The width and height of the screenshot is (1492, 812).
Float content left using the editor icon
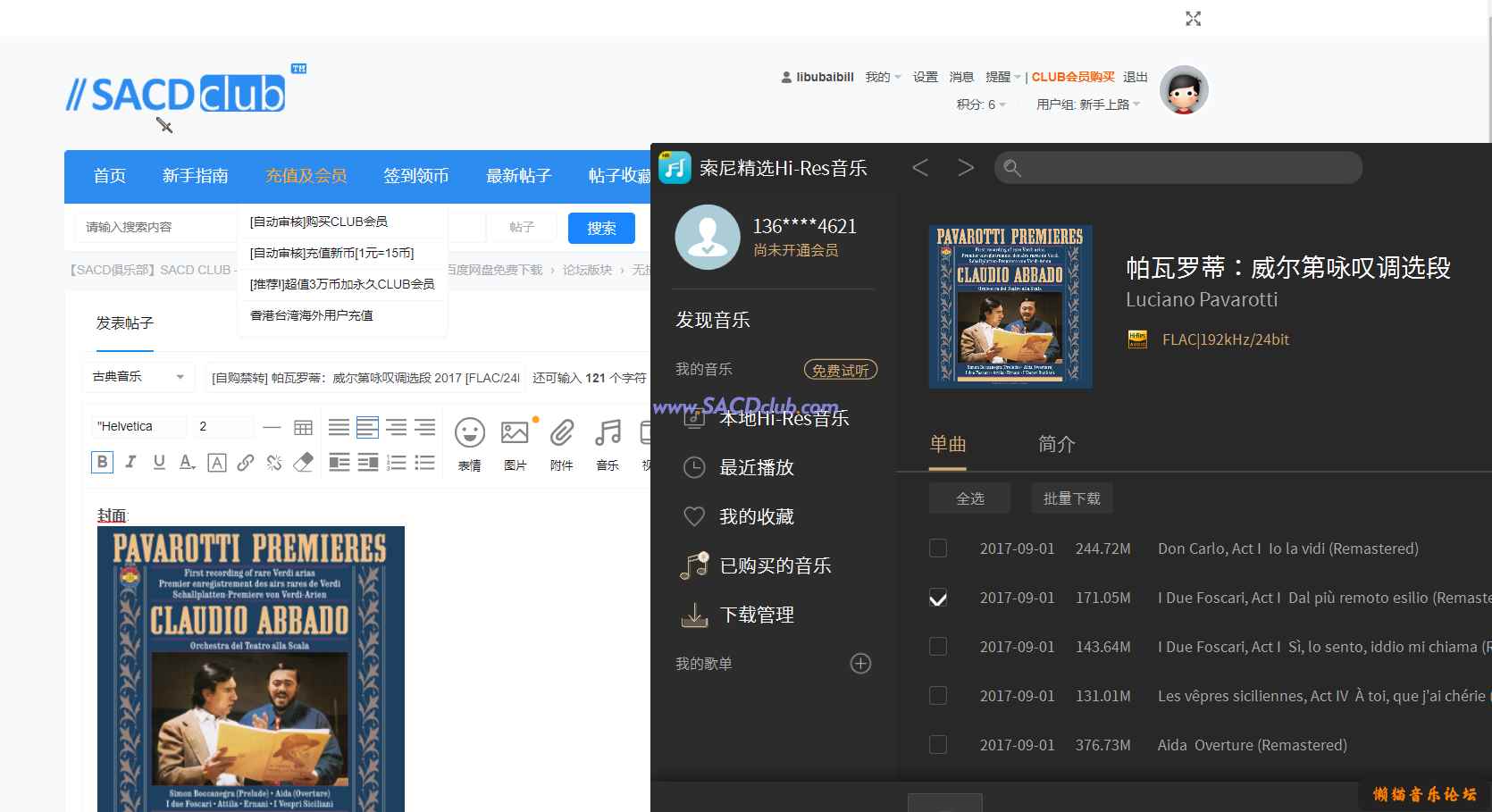[x=339, y=462]
